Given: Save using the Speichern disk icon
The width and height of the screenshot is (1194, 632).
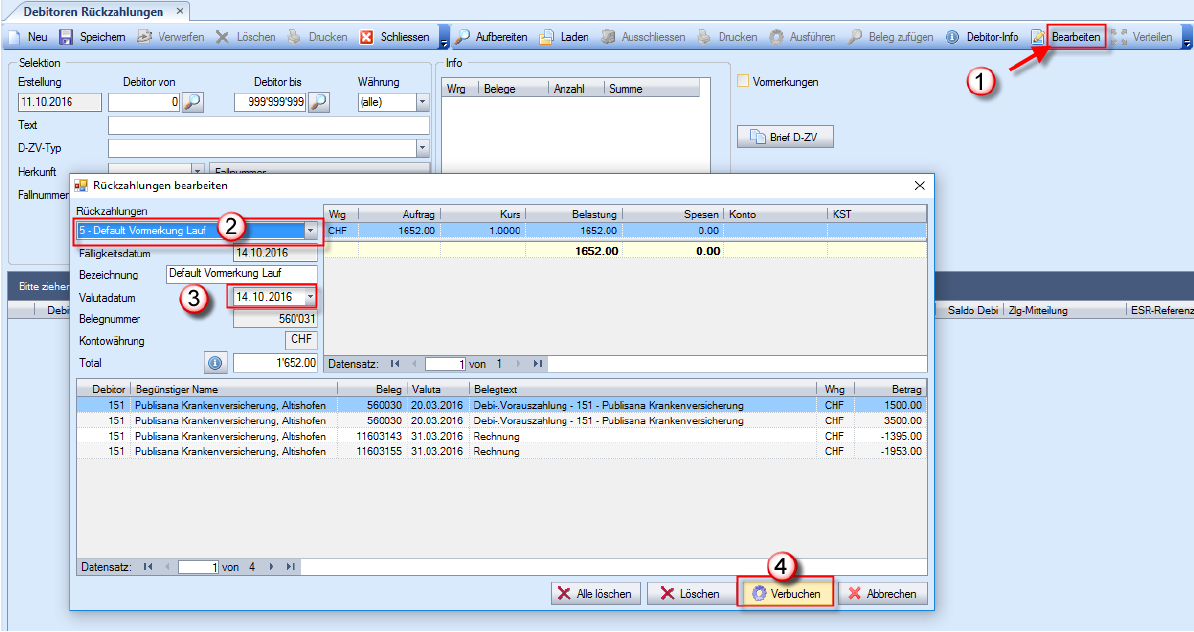Looking at the screenshot, I should click(66, 37).
